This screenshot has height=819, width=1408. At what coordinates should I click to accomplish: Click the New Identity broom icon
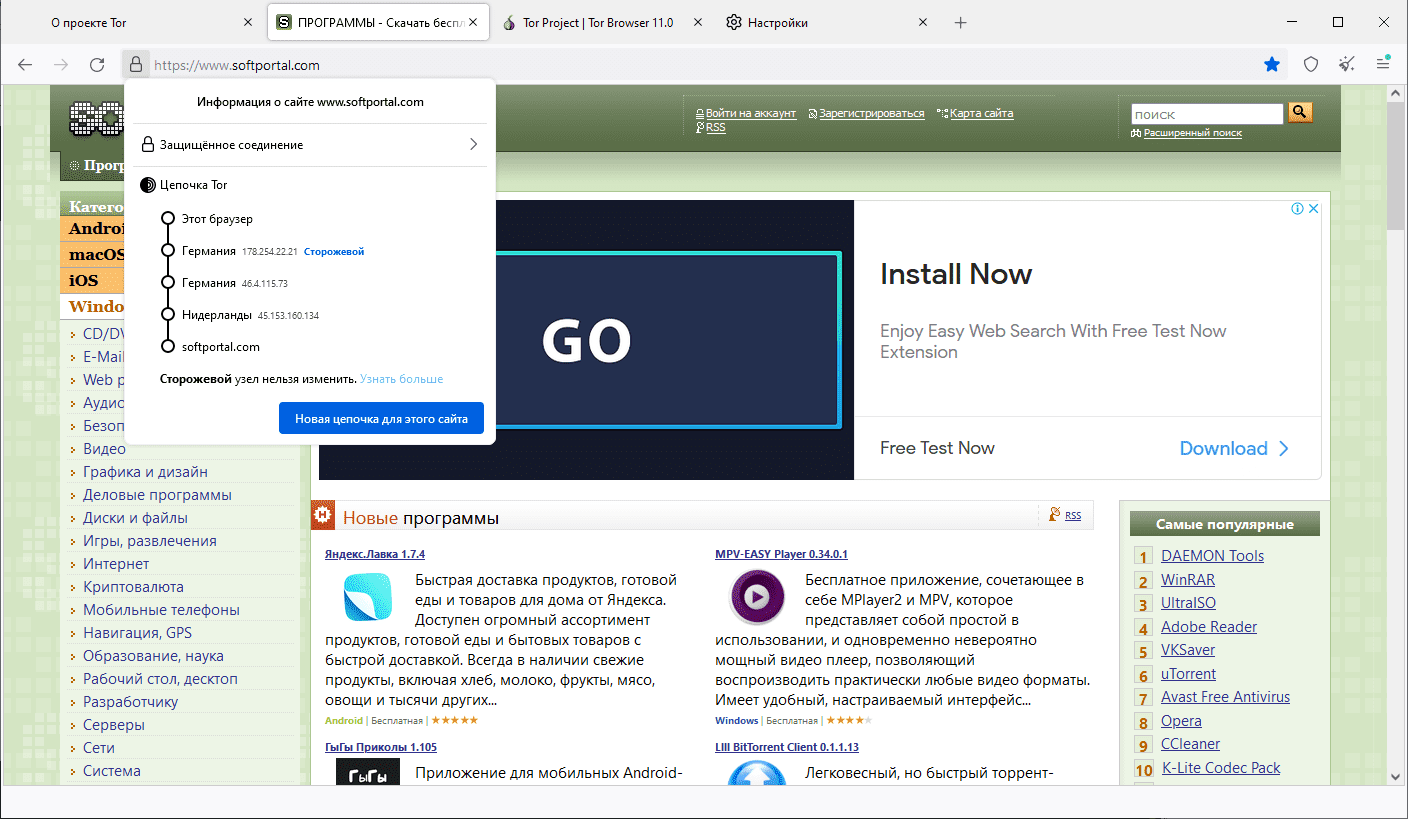(x=1348, y=65)
